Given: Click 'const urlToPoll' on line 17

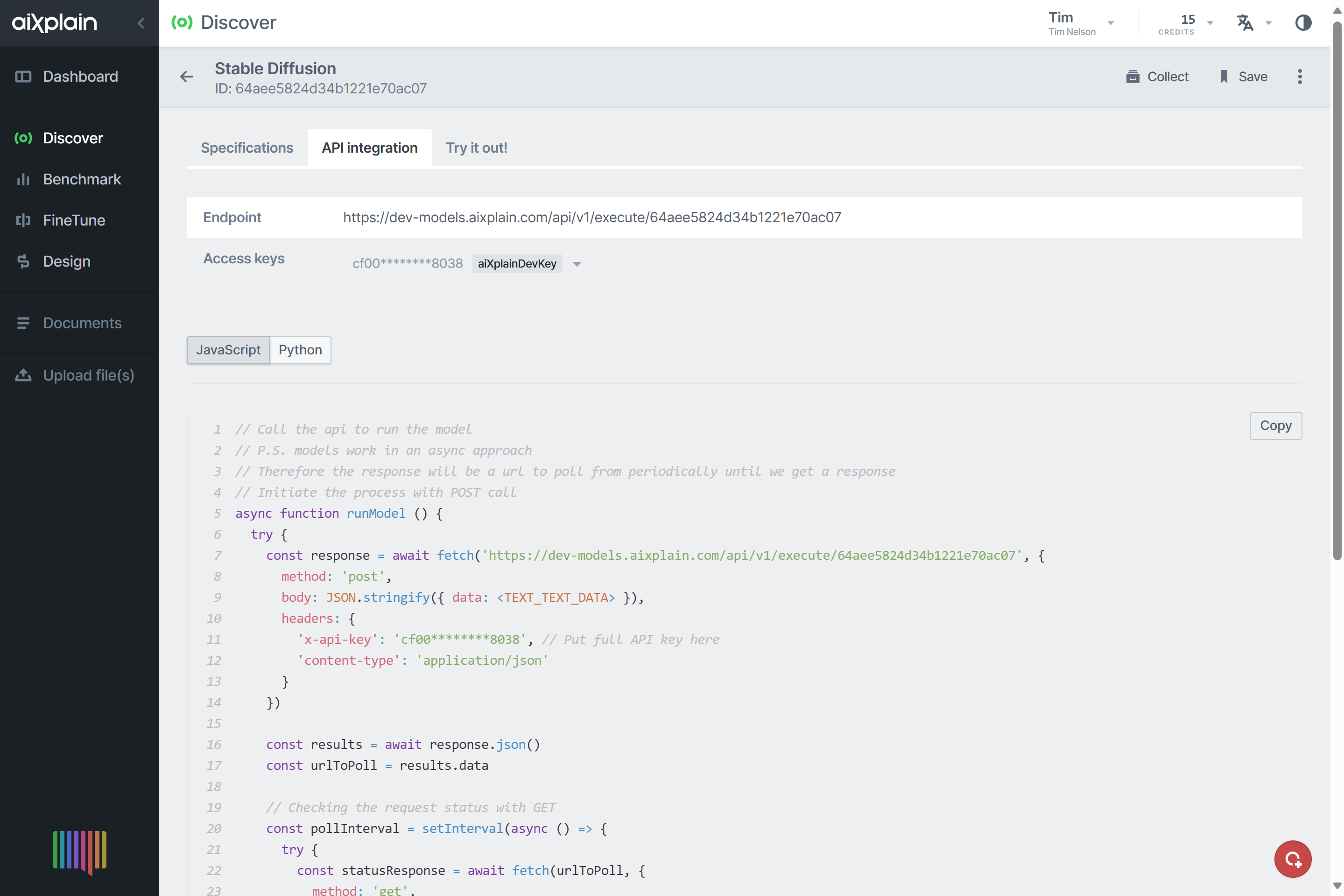Looking at the screenshot, I should pyautogui.click(x=322, y=765).
